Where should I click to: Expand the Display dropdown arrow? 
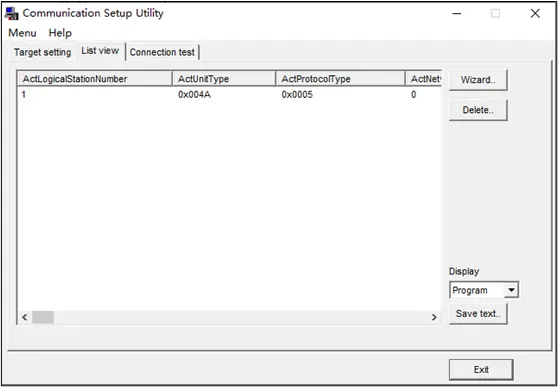pyautogui.click(x=511, y=290)
